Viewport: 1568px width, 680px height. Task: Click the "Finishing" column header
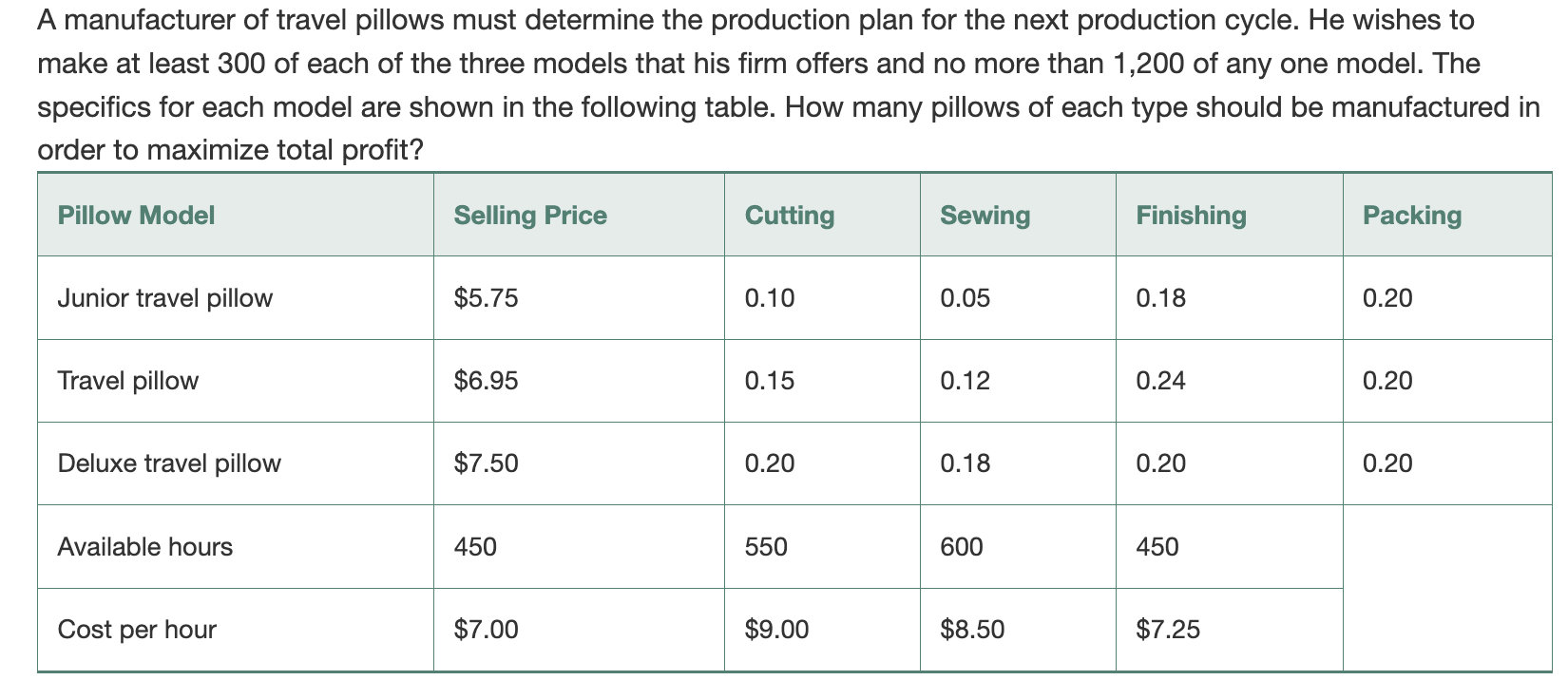[1191, 216]
